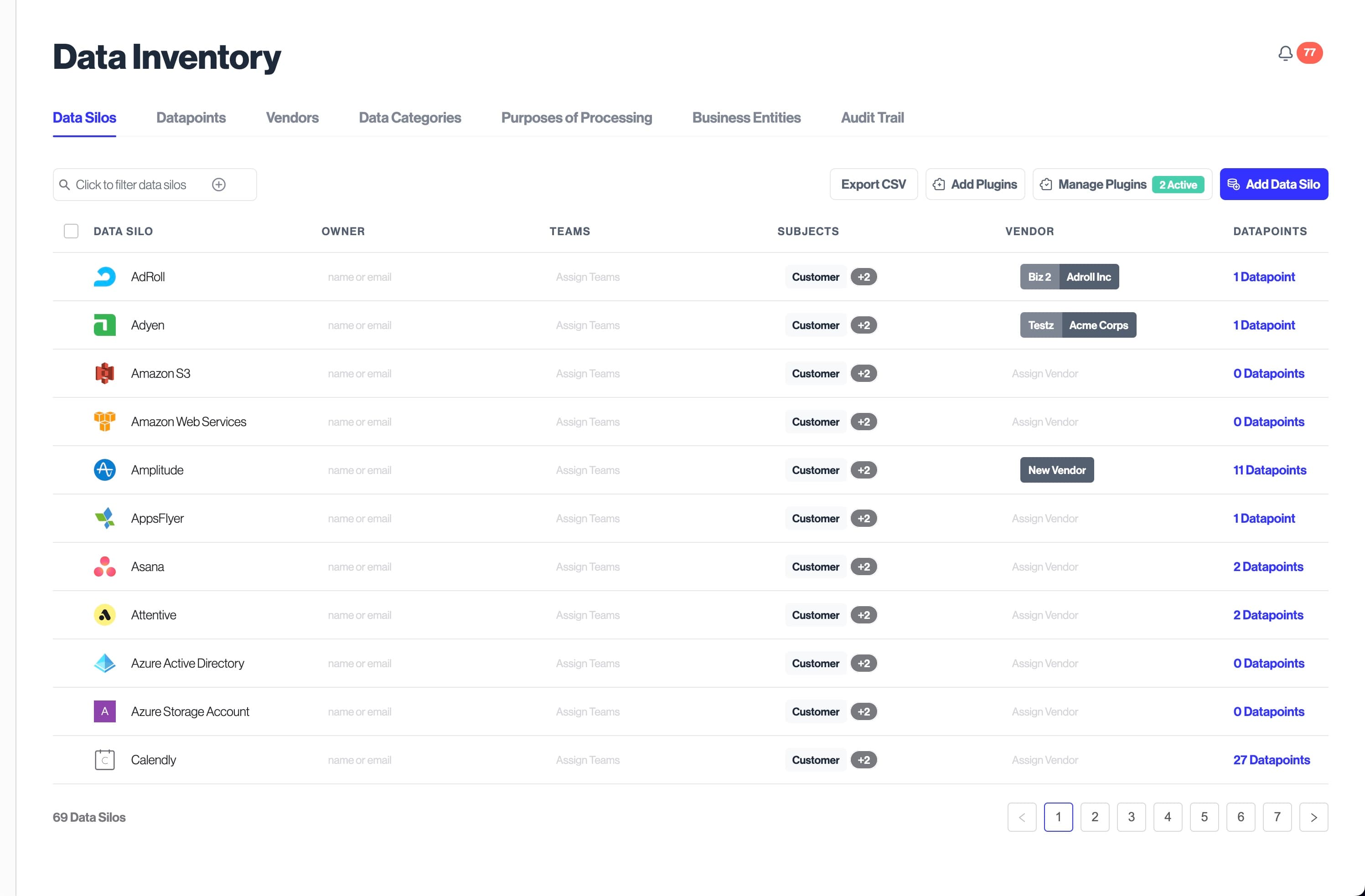Click the Amazon Web Services logo icon

[104, 422]
